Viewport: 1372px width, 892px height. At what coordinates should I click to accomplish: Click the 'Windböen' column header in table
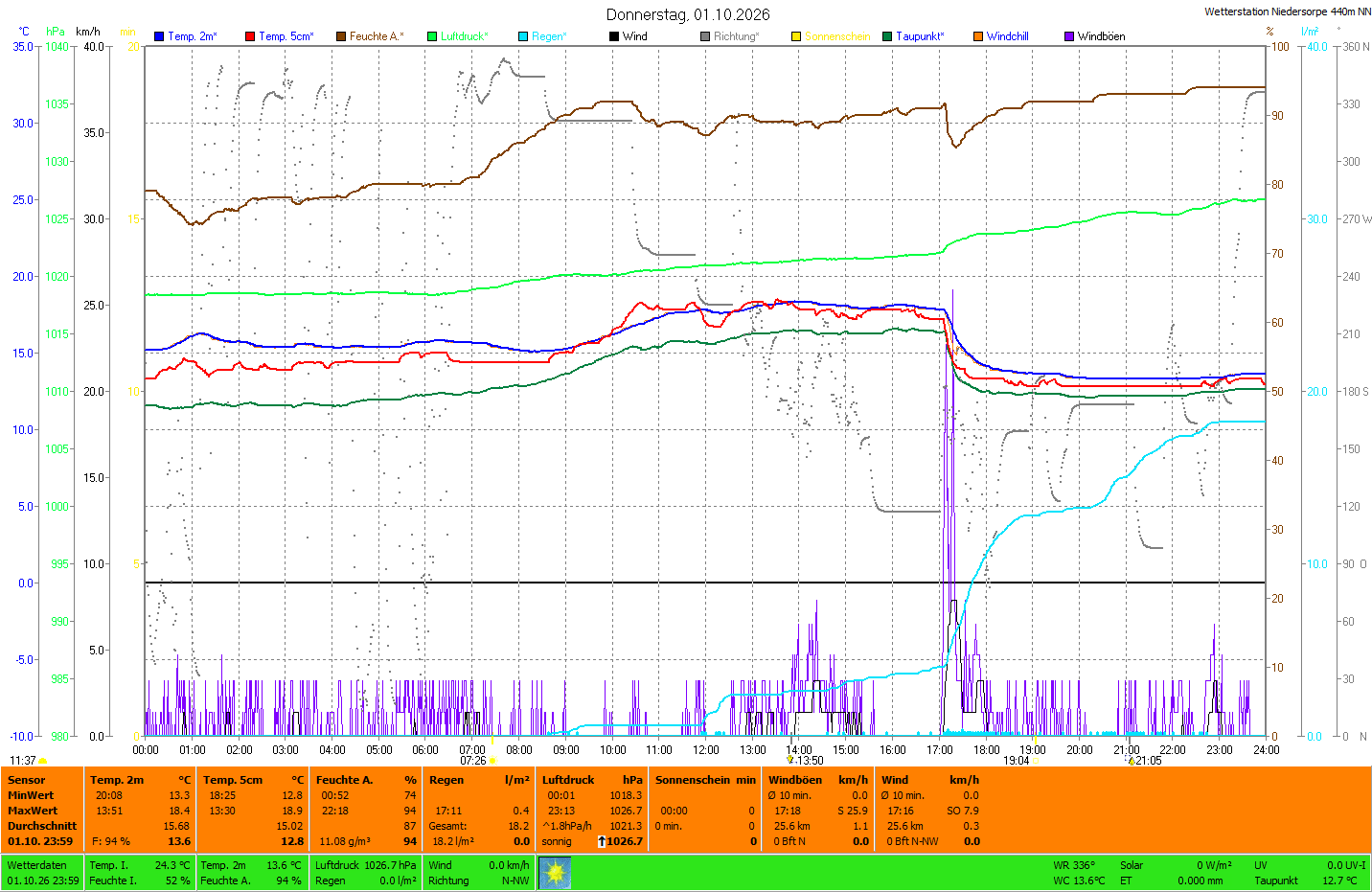795,780
